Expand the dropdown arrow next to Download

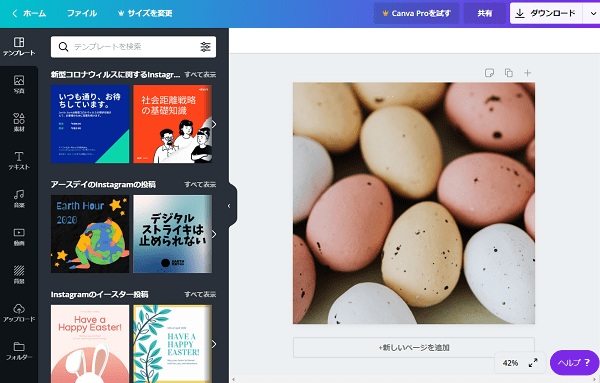point(592,13)
